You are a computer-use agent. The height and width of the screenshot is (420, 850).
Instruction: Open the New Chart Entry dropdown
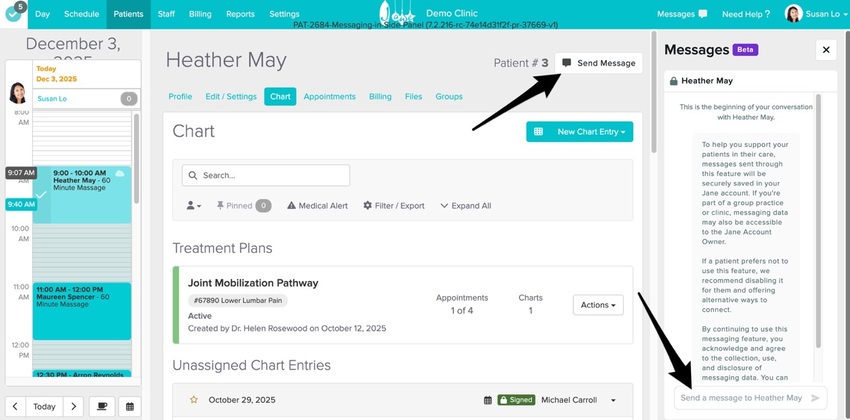click(x=579, y=132)
